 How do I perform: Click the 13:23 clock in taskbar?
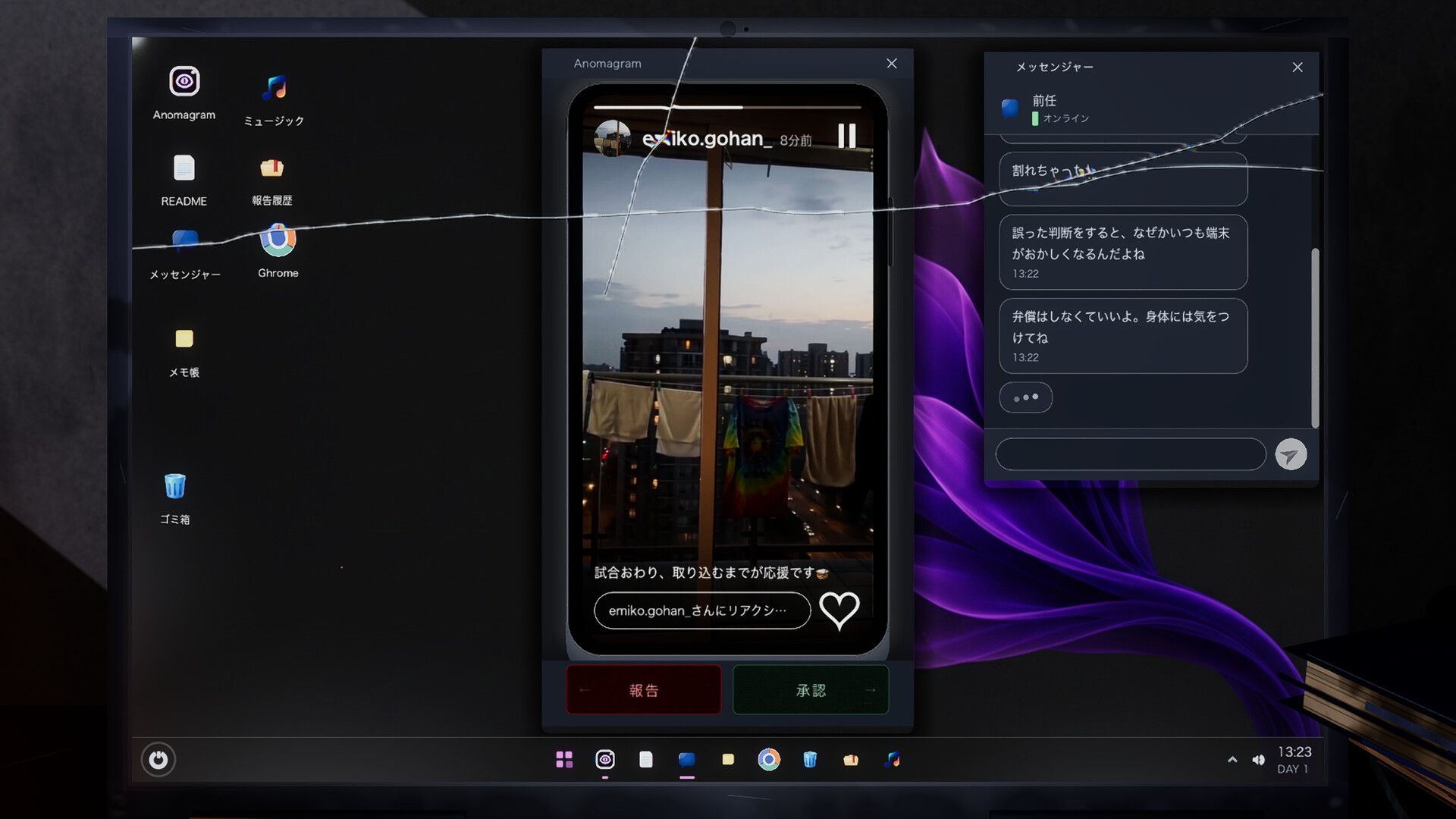click(x=1294, y=752)
